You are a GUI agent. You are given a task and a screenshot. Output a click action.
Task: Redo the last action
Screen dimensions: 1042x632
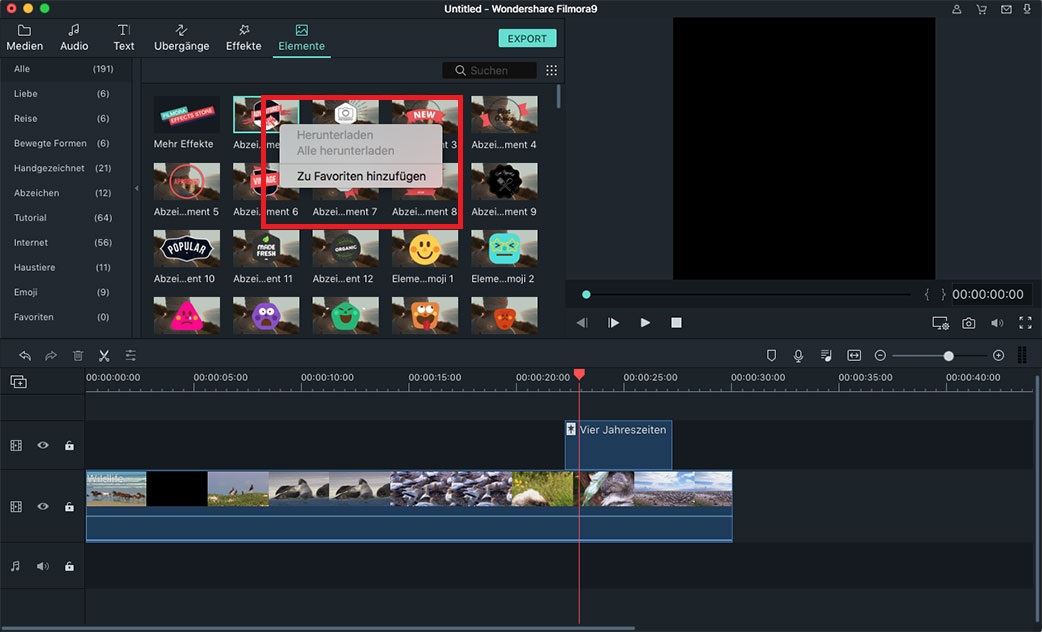click(x=51, y=356)
